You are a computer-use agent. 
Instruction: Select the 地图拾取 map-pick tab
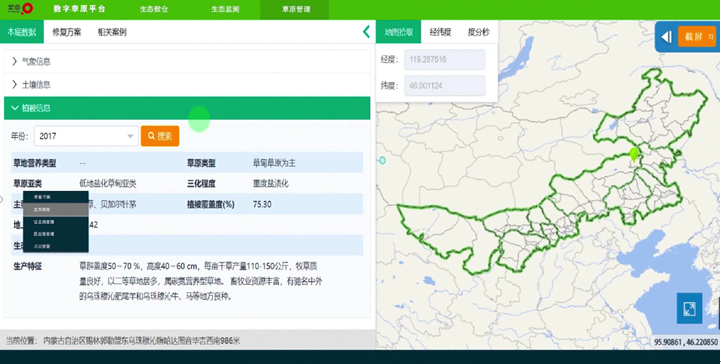tap(399, 32)
